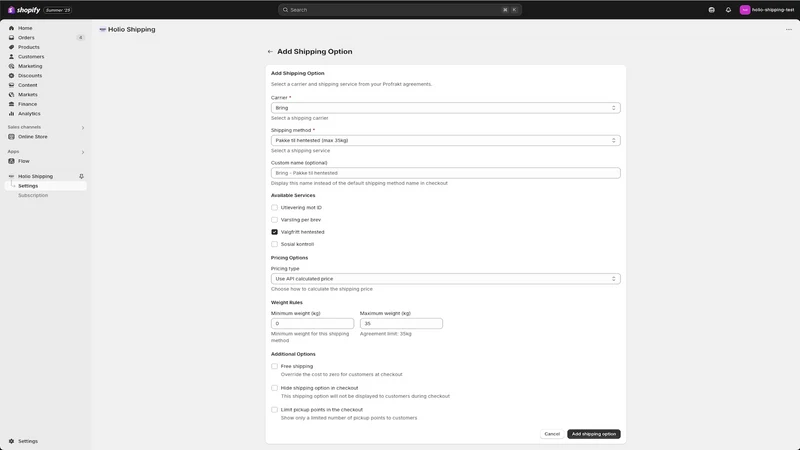Click the Settings gear icon at bottom

(x=11, y=441)
